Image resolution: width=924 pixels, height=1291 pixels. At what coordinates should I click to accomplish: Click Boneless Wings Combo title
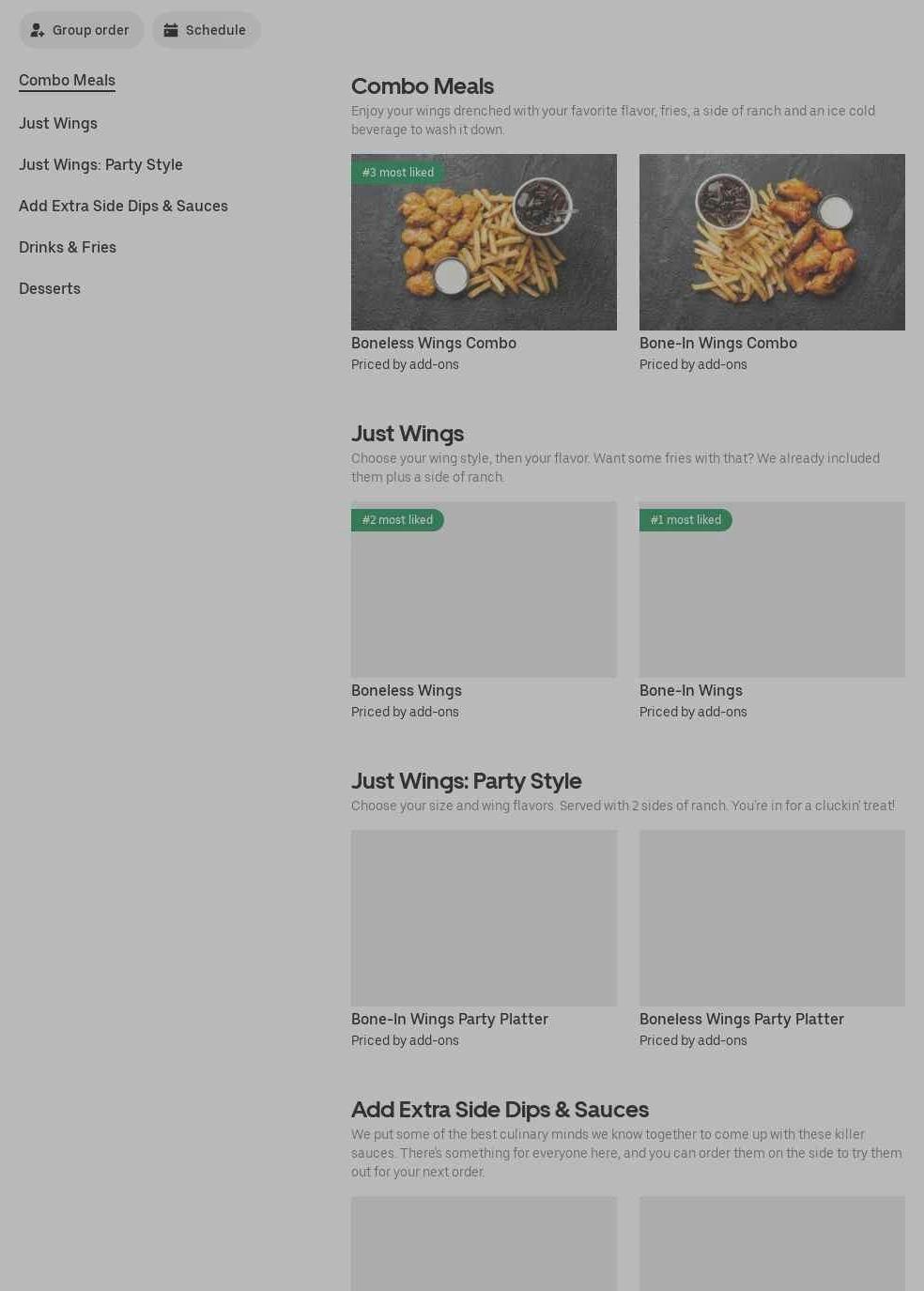point(434,344)
